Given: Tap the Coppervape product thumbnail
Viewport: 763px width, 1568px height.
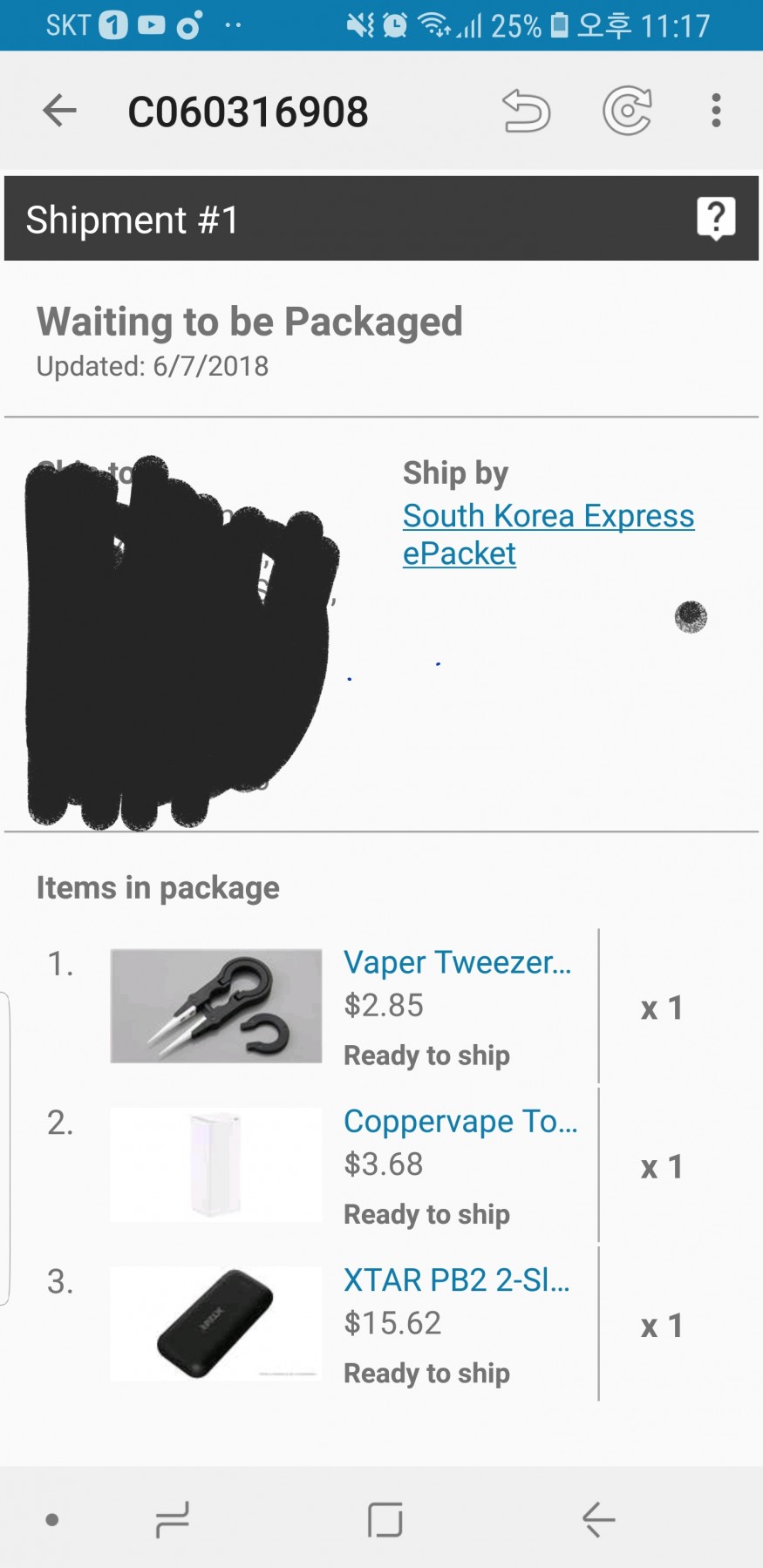Looking at the screenshot, I should [x=216, y=1164].
